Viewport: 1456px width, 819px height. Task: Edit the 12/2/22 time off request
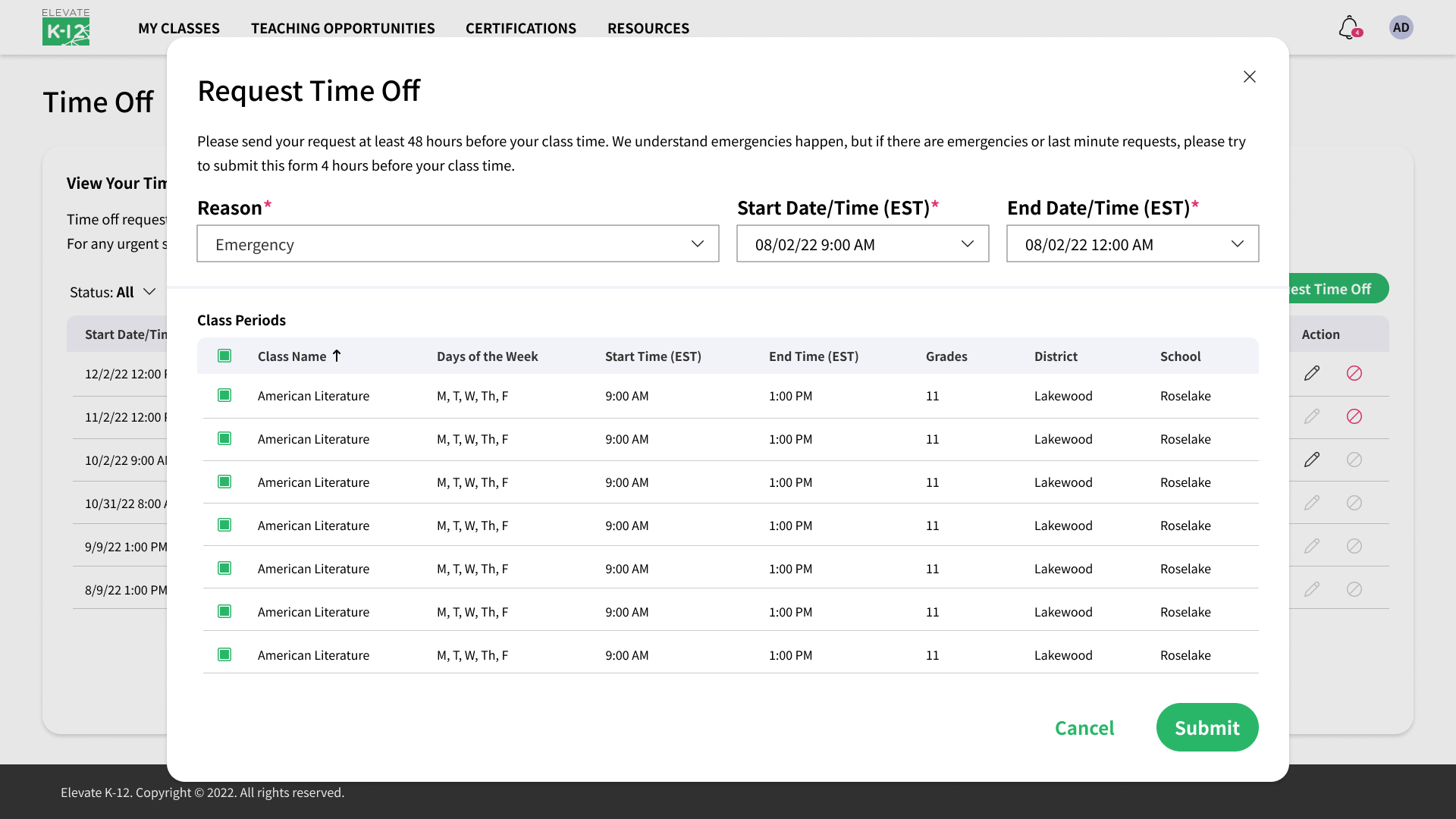[x=1312, y=373]
